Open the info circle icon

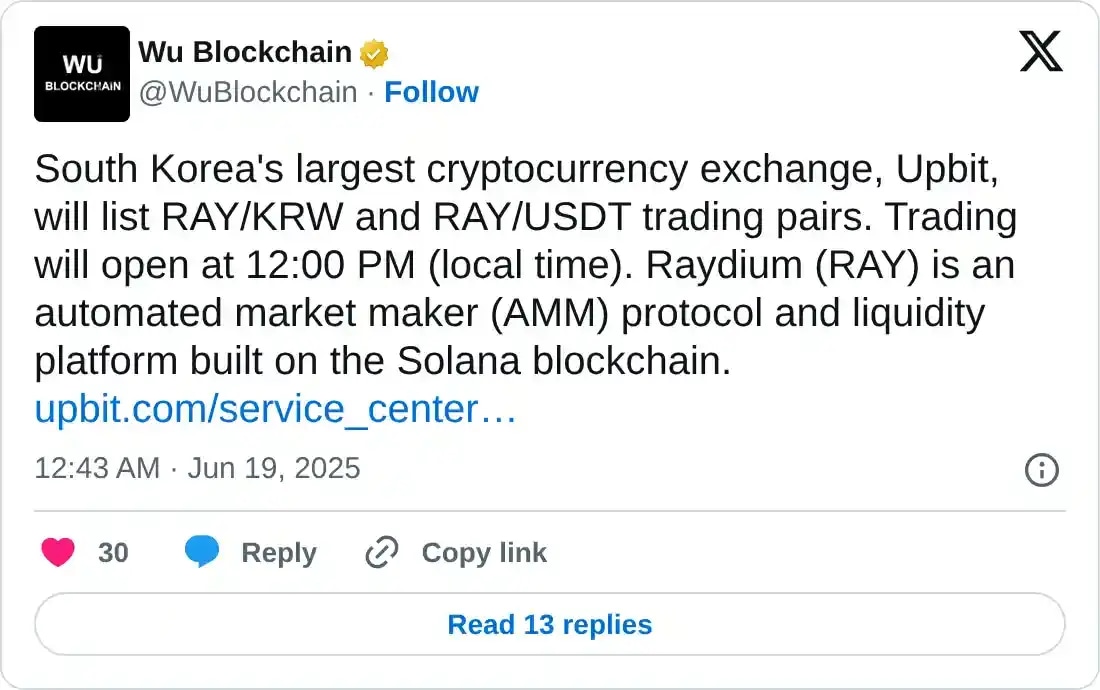point(1042,470)
